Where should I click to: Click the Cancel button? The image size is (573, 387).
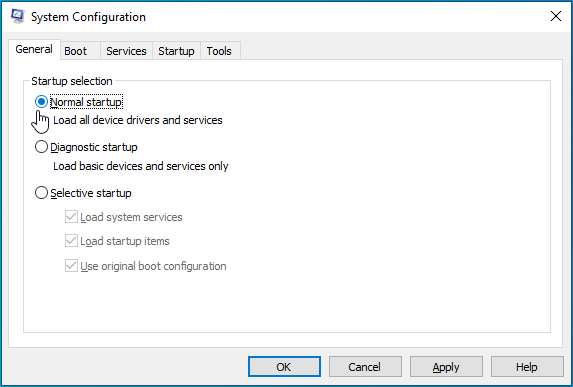pos(365,367)
